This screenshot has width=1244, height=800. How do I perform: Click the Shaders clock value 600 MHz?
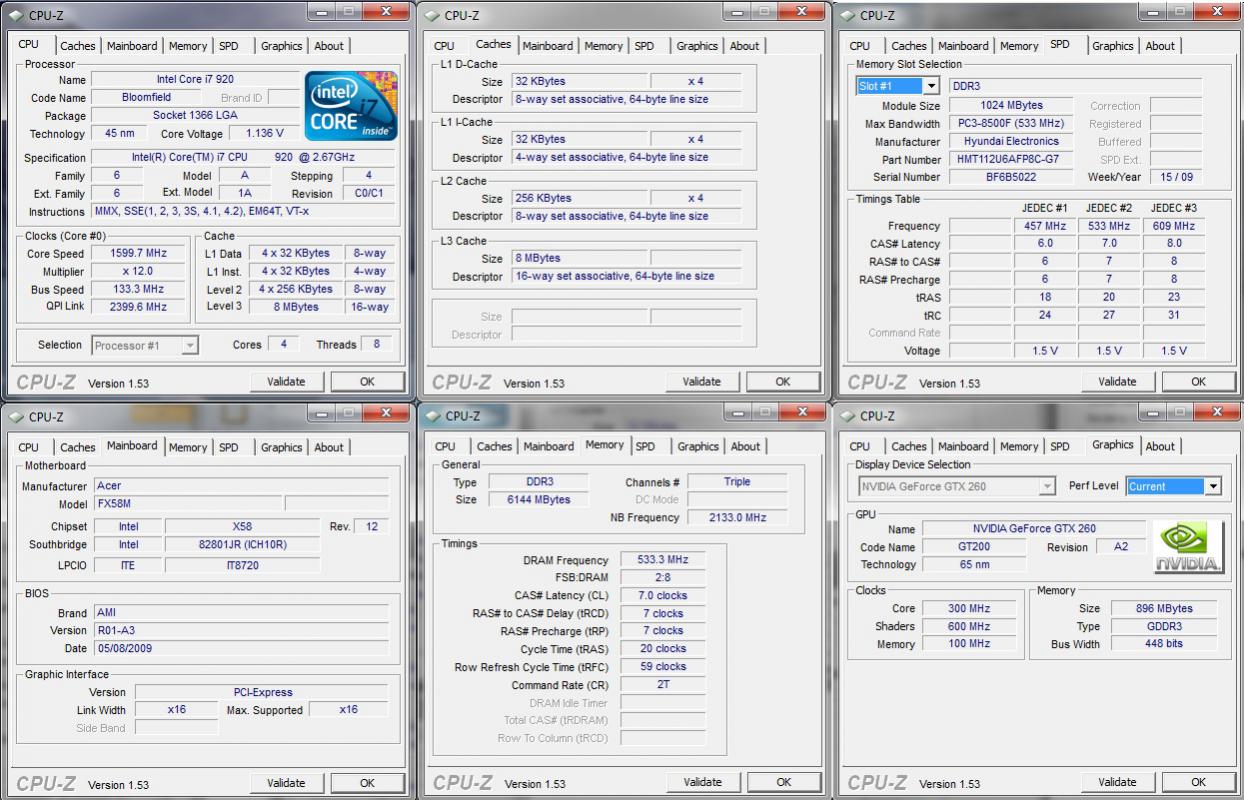coord(968,627)
